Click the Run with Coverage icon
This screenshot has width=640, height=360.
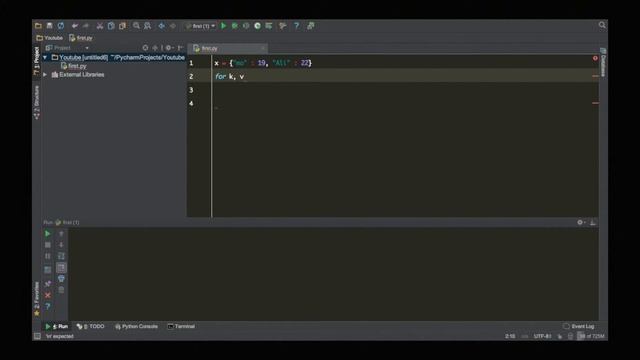pyautogui.click(x=246, y=26)
